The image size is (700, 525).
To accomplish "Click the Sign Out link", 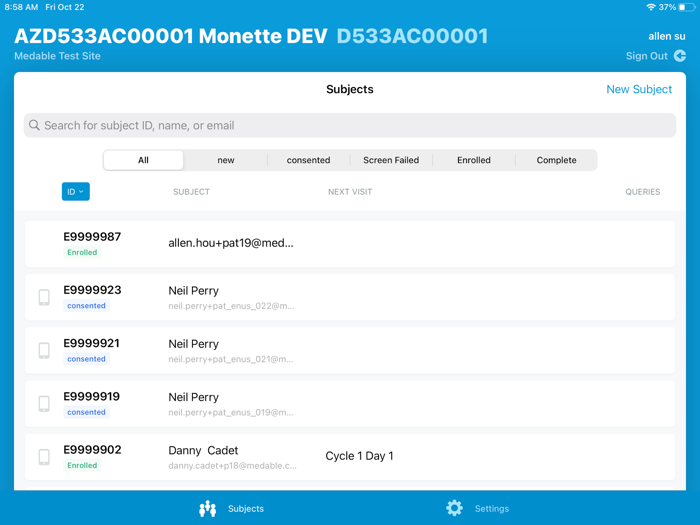I will click(x=646, y=56).
